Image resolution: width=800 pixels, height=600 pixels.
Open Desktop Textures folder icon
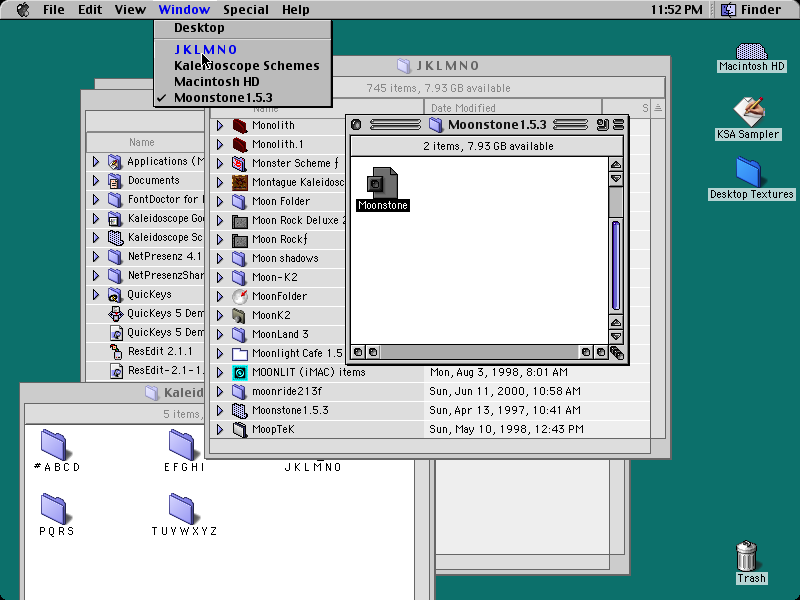point(748,171)
